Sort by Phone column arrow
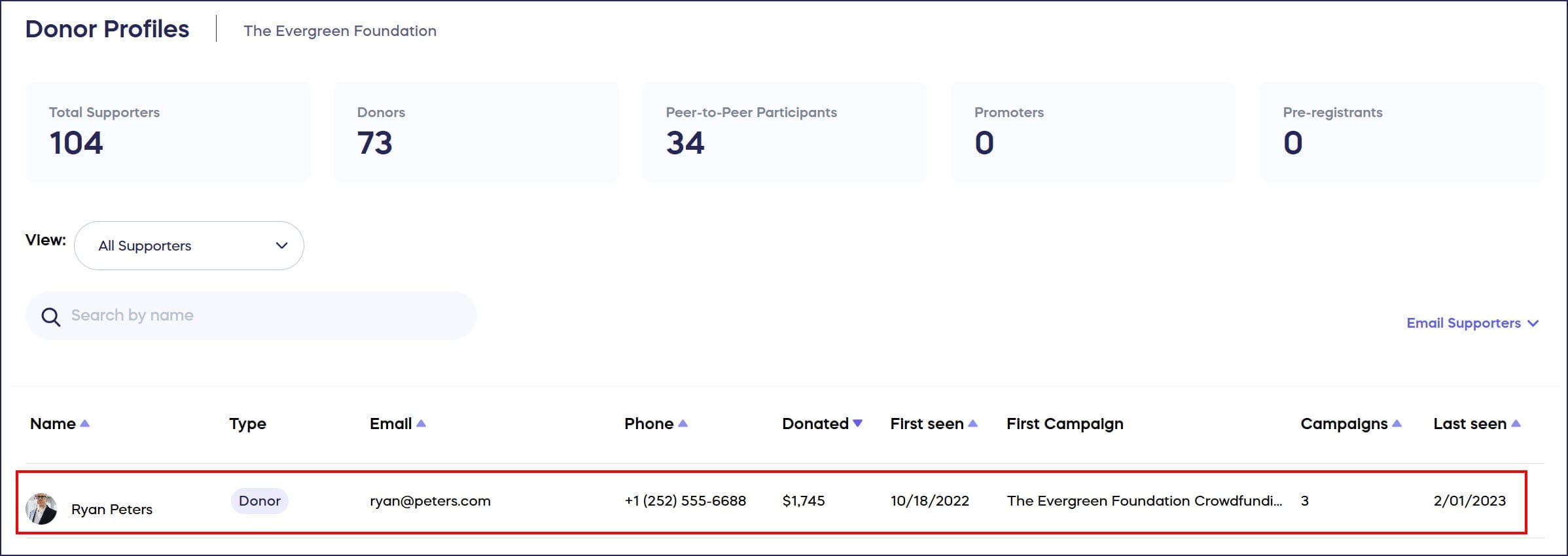The width and height of the screenshot is (1568, 556). [683, 424]
